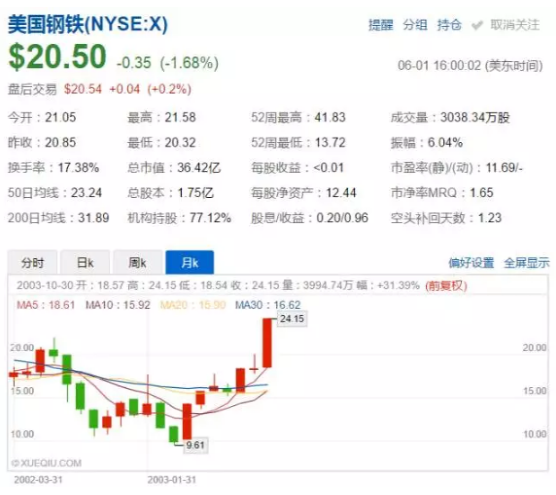The width and height of the screenshot is (556, 495).
Task: Click 全屏显示 to show fullscreen chart
Action: [527, 263]
